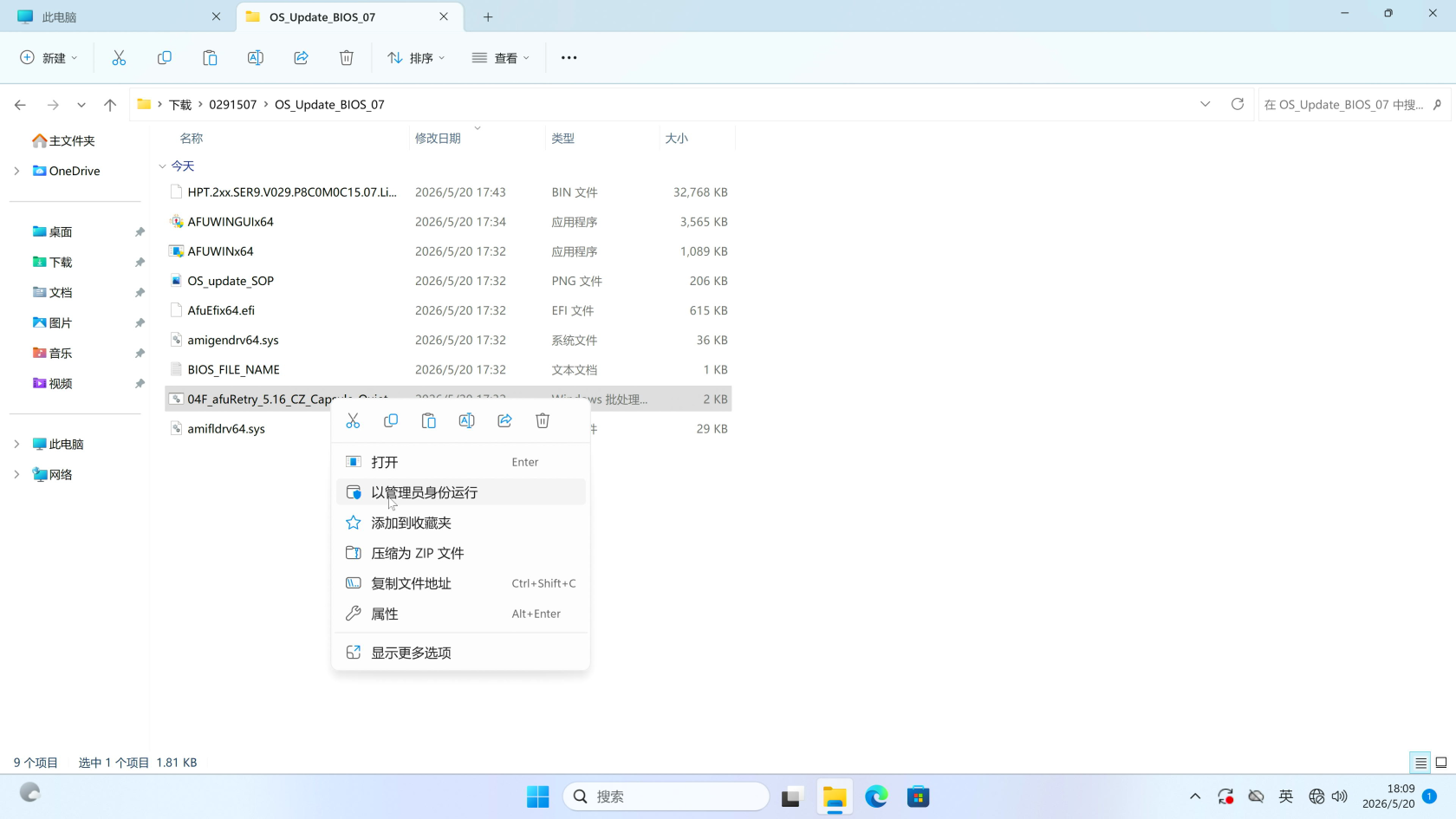Click the toolbar Paste icon
Screen dimensions: 1456x819
pos(210,58)
